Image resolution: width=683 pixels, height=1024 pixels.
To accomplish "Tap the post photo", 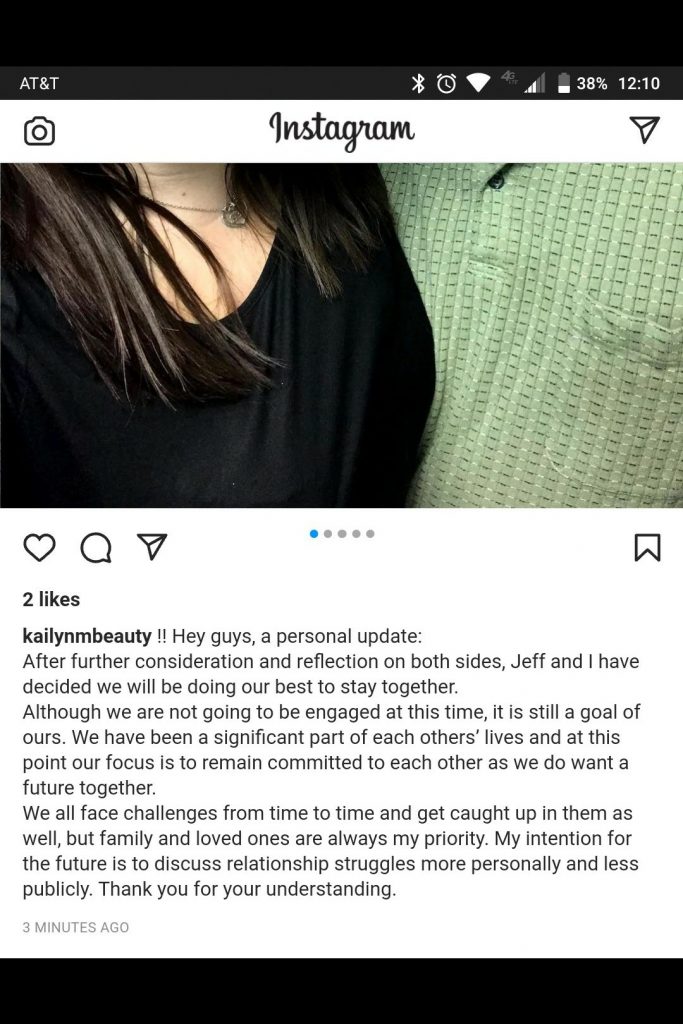I will (x=342, y=335).
